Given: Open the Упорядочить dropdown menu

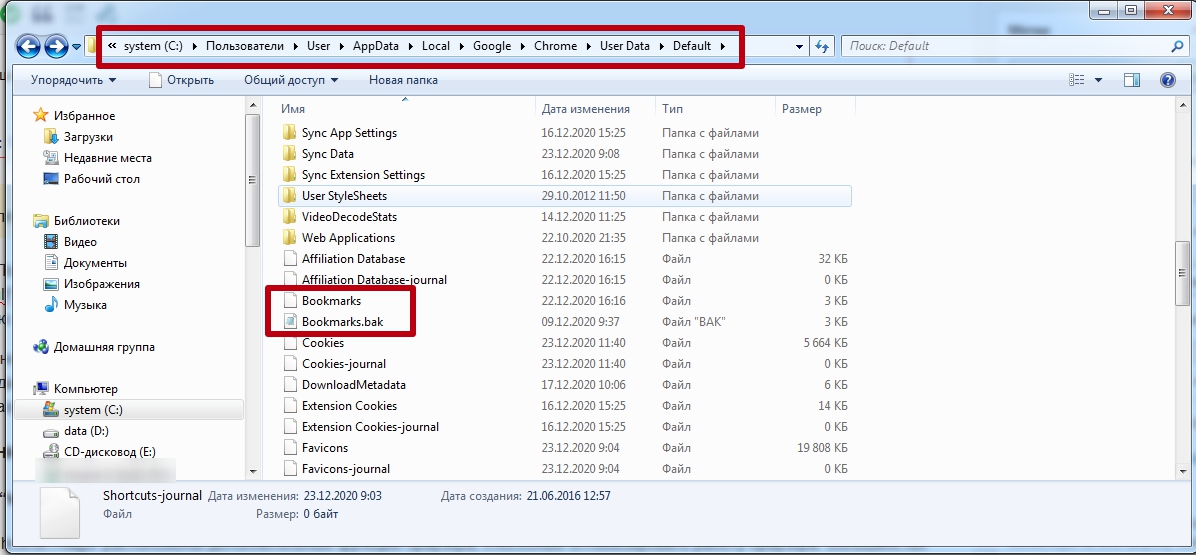Looking at the screenshot, I should pos(73,80).
